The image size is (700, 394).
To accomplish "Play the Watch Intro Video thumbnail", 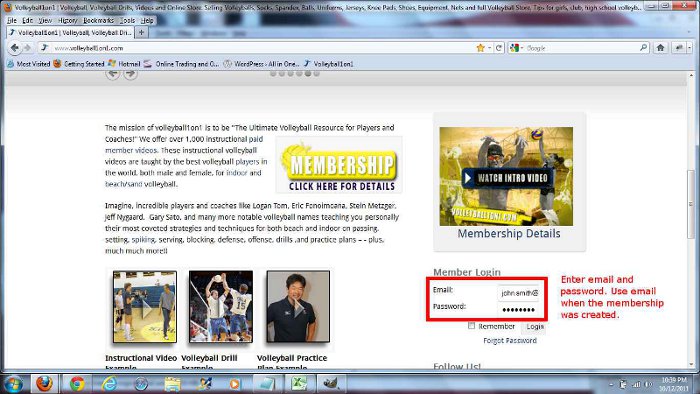I will 506,177.
